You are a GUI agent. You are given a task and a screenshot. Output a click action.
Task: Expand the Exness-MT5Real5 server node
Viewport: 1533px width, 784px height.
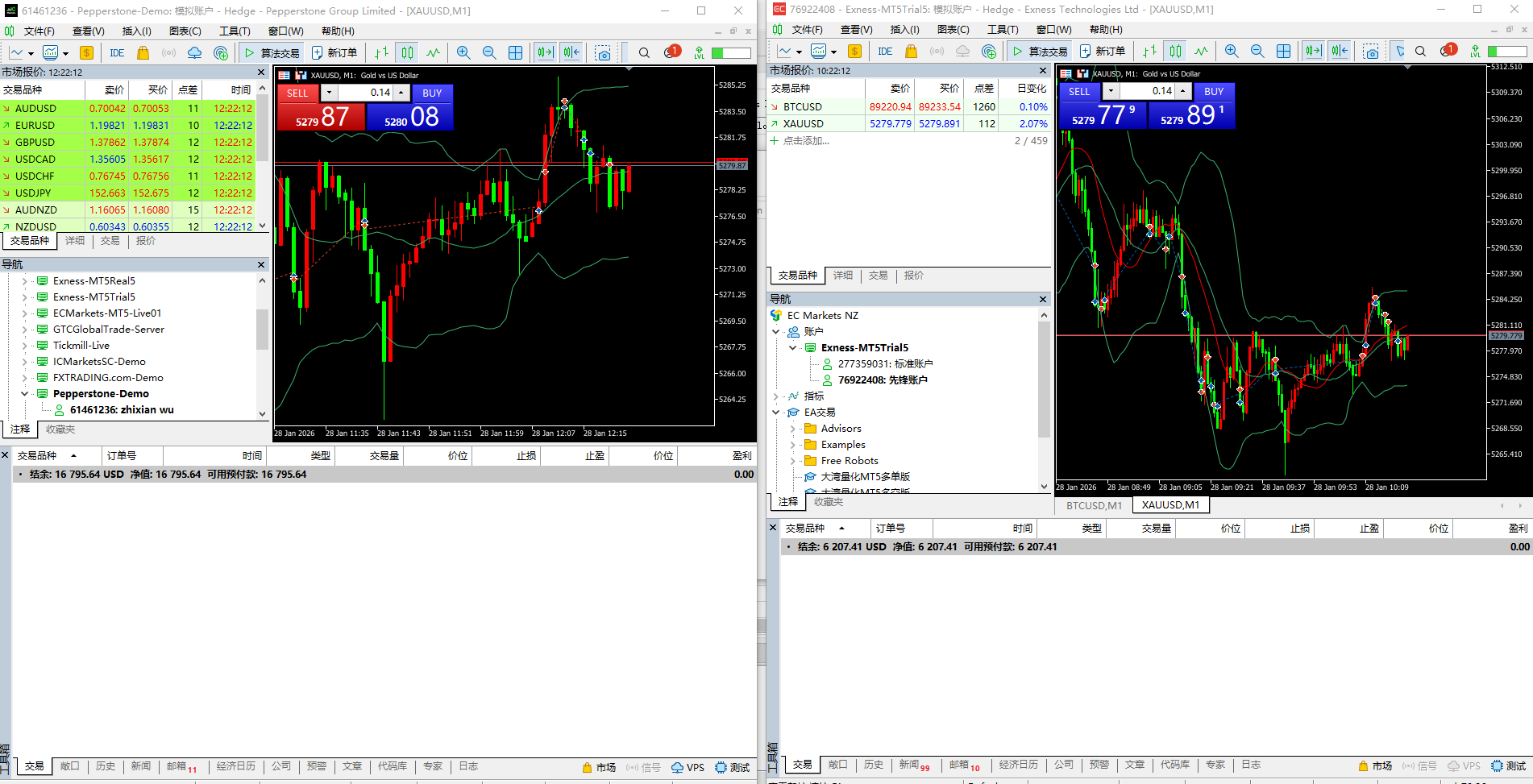tap(25, 281)
